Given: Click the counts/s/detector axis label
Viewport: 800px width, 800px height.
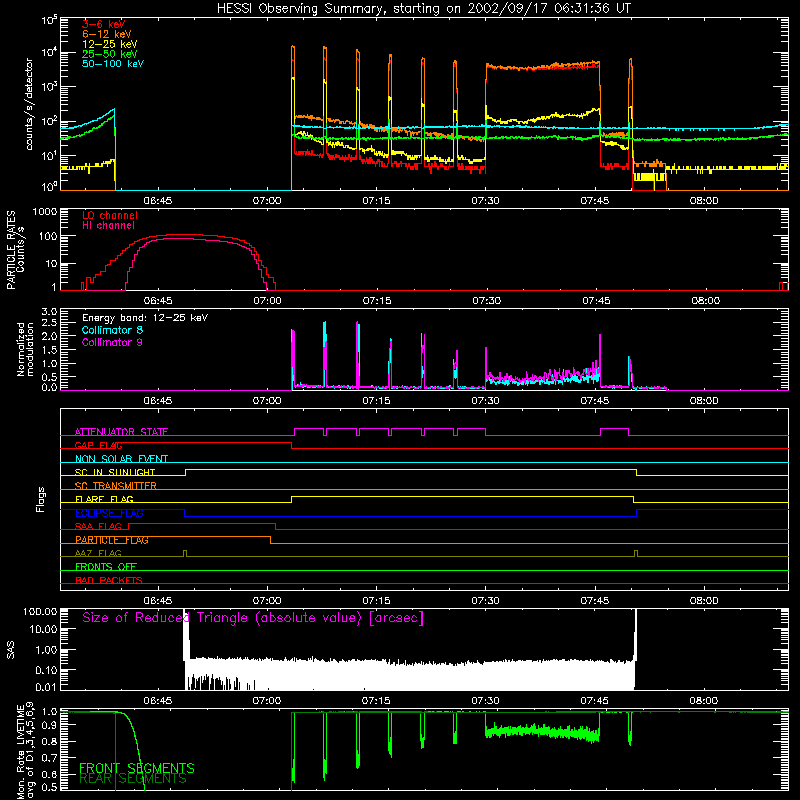Looking at the screenshot, I should 29,104.
